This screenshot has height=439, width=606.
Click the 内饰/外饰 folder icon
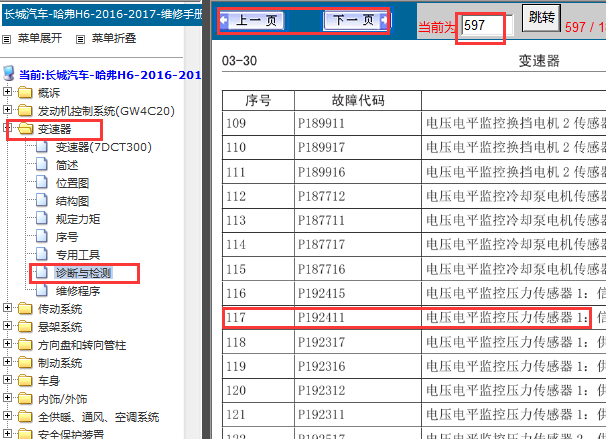coord(25,398)
